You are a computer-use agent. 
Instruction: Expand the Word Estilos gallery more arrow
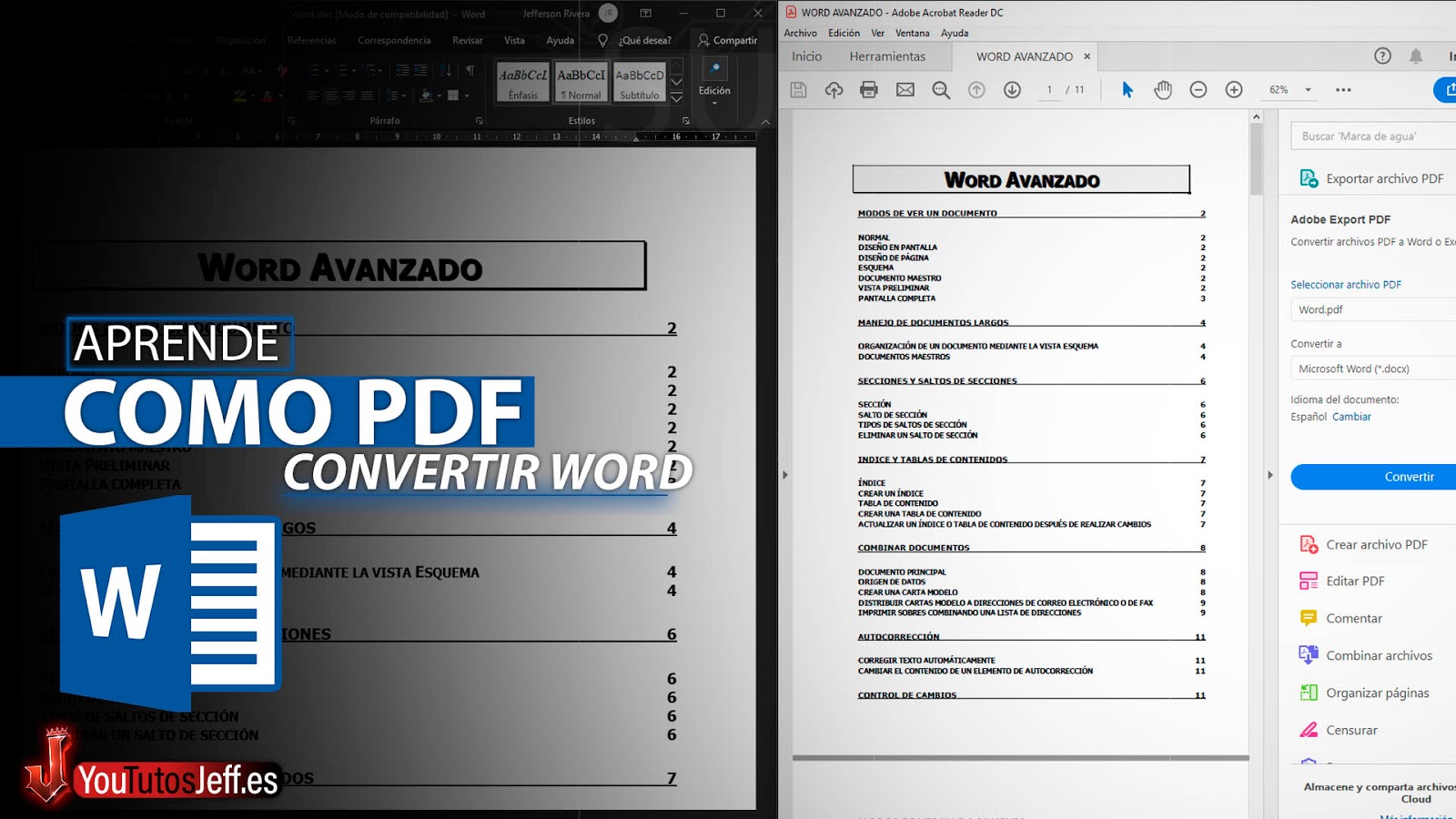click(677, 97)
